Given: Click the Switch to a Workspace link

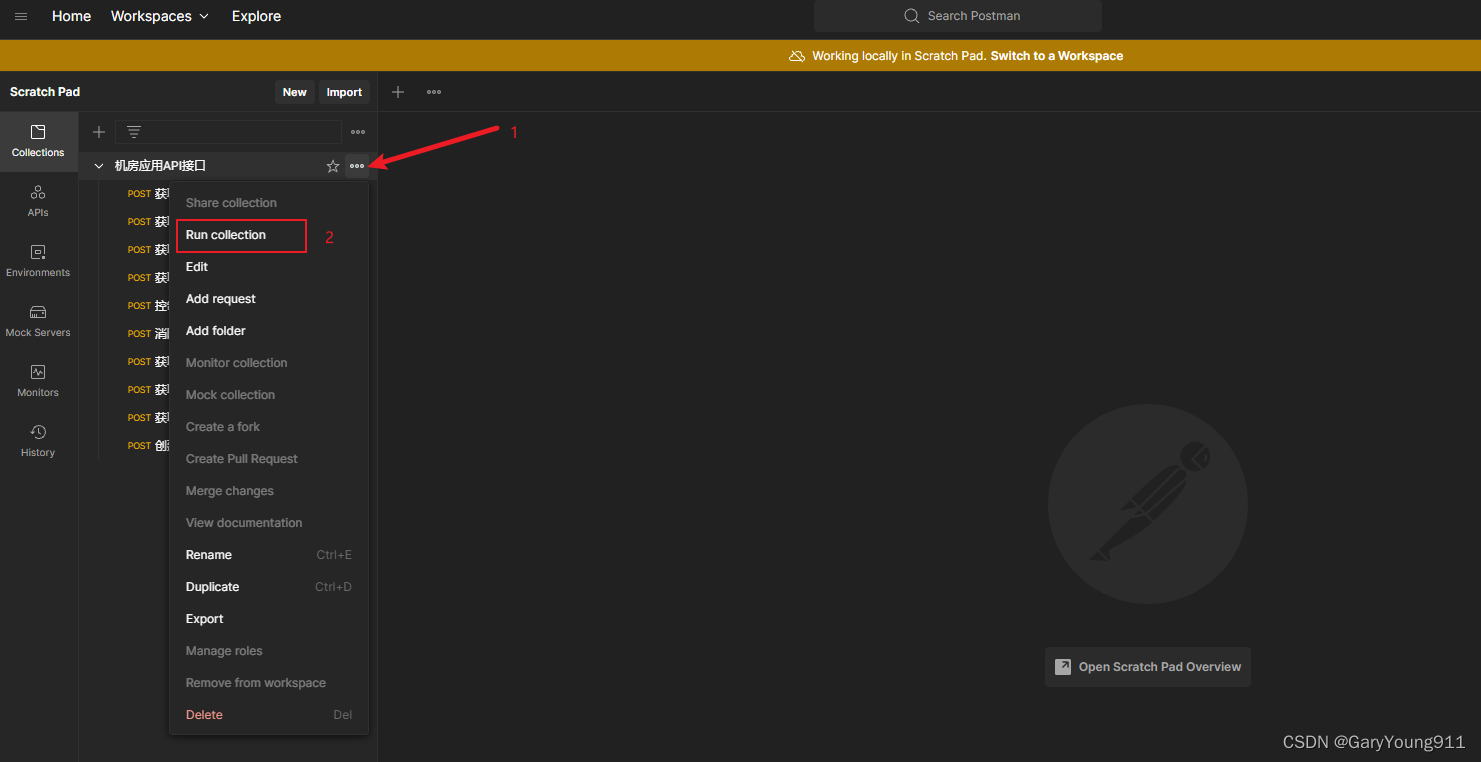Looking at the screenshot, I should (x=1057, y=56).
